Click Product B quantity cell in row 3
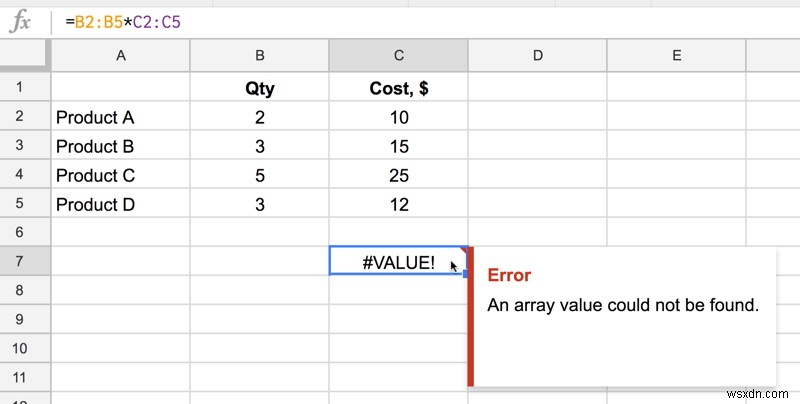The height and width of the screenshot is (404, 800). tap(260, 145)
